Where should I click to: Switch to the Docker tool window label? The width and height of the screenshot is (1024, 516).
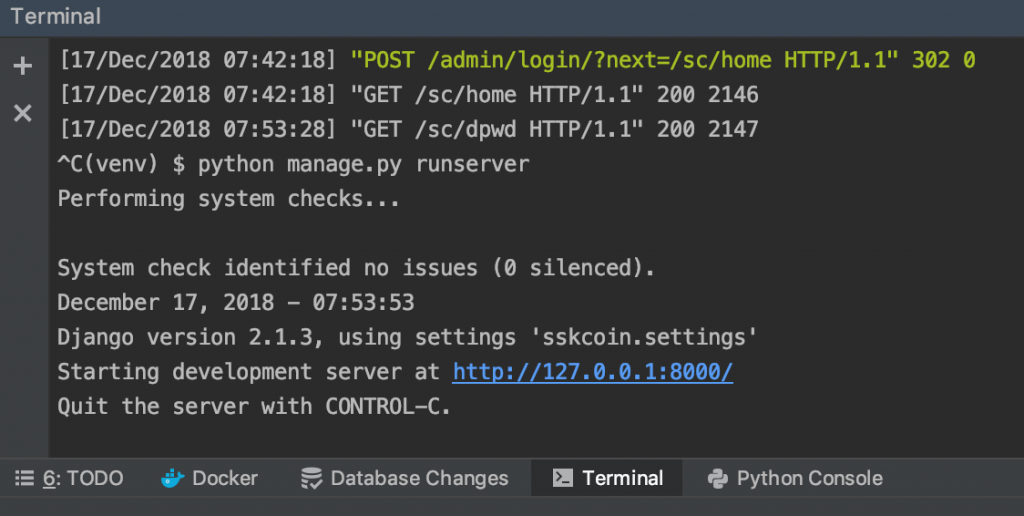[x=225, y=479]
